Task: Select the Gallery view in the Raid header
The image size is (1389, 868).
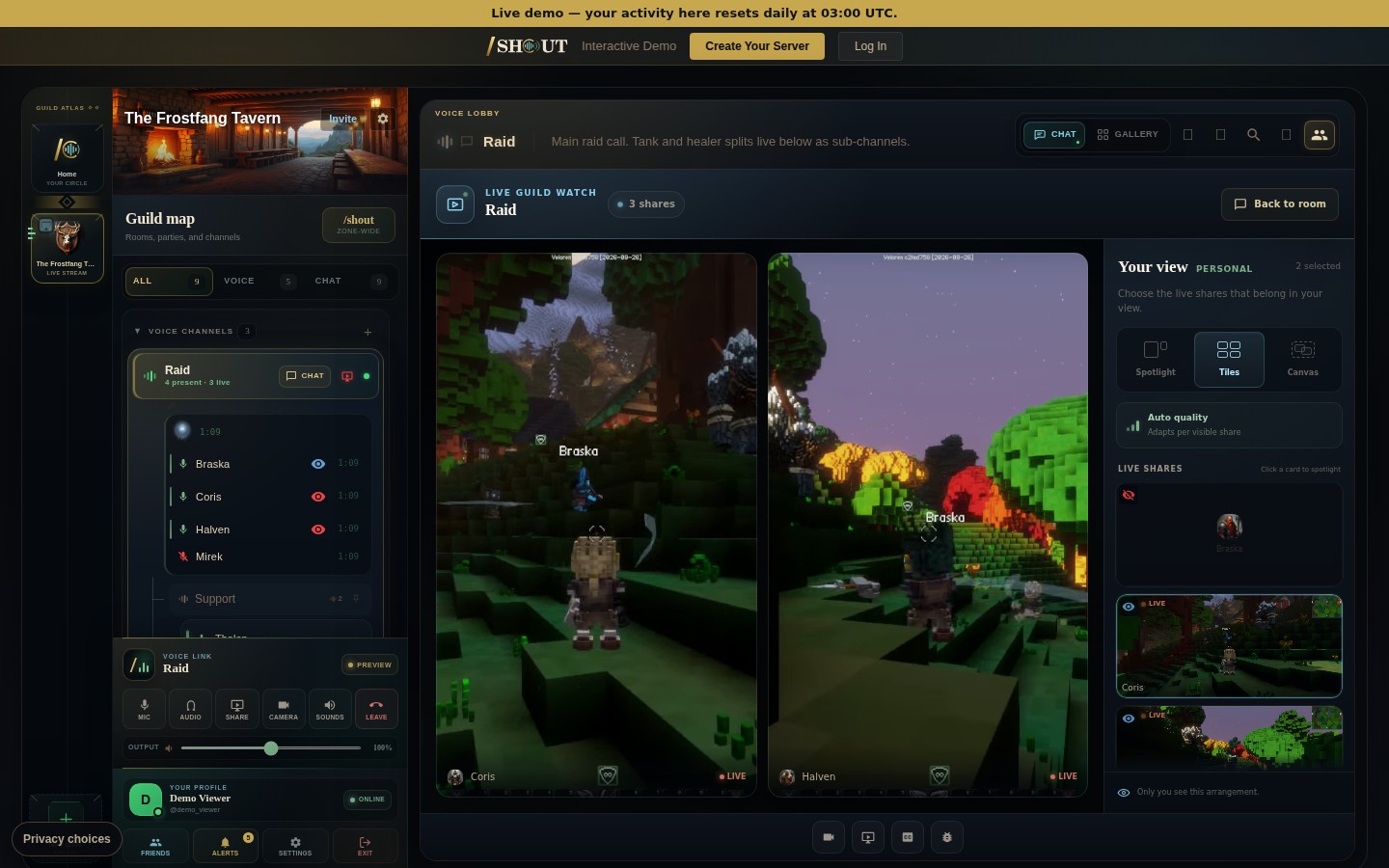Action: (x=1128, y=135)
